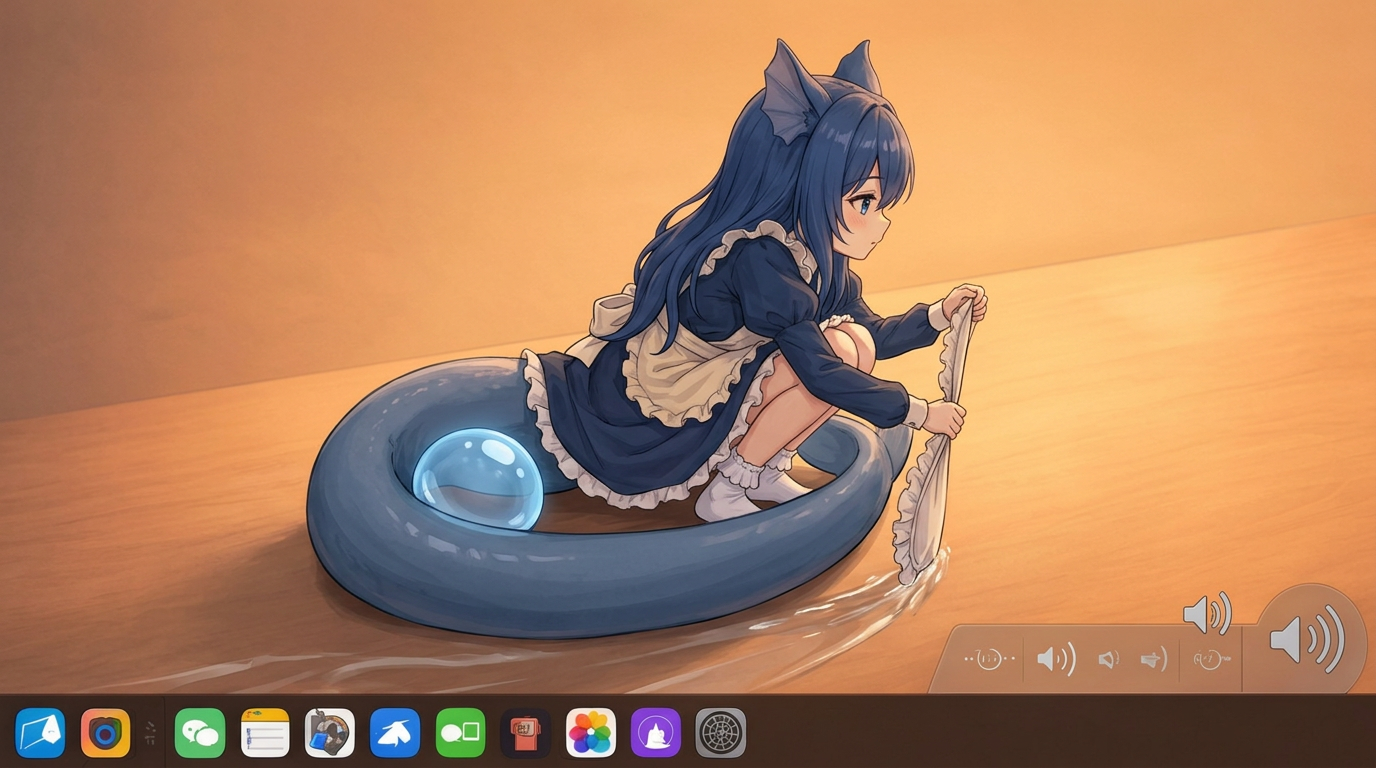1376x768 pixels.
Task: Select the bright white two-wave speaker in panel
Action: [1056, 659]
